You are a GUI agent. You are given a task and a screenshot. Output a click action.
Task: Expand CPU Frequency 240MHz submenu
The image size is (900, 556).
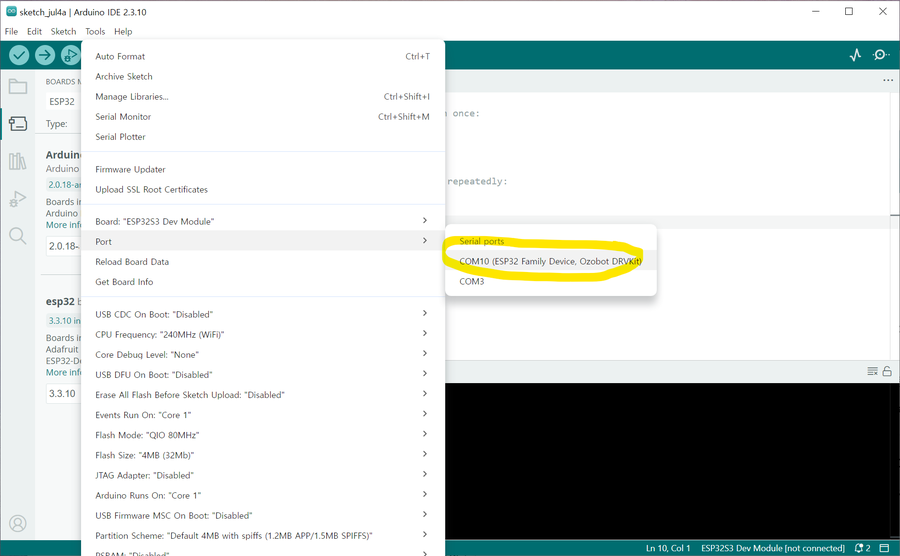pos(263,335)
